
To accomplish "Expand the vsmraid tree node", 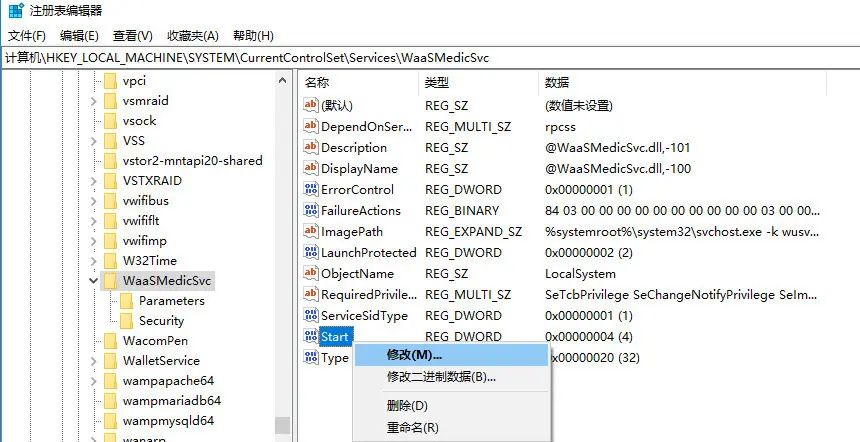I will click(93, 101).
